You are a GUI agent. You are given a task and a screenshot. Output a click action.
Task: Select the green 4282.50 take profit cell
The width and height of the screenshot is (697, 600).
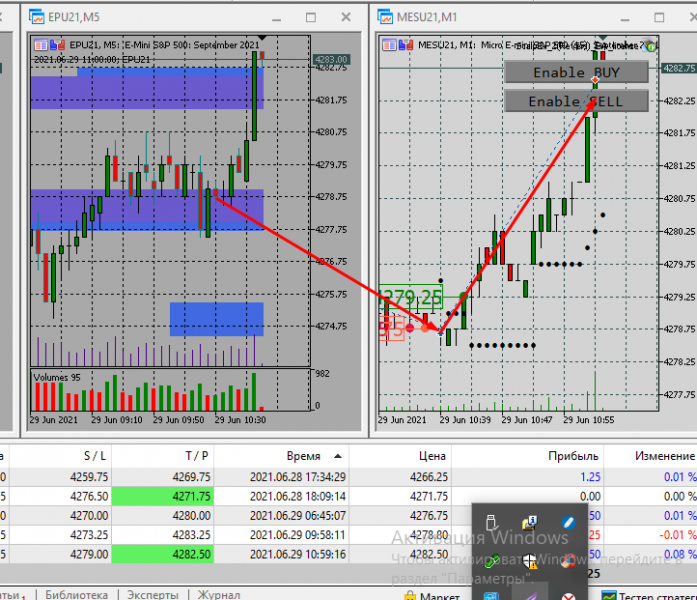(x=163, y=554)
